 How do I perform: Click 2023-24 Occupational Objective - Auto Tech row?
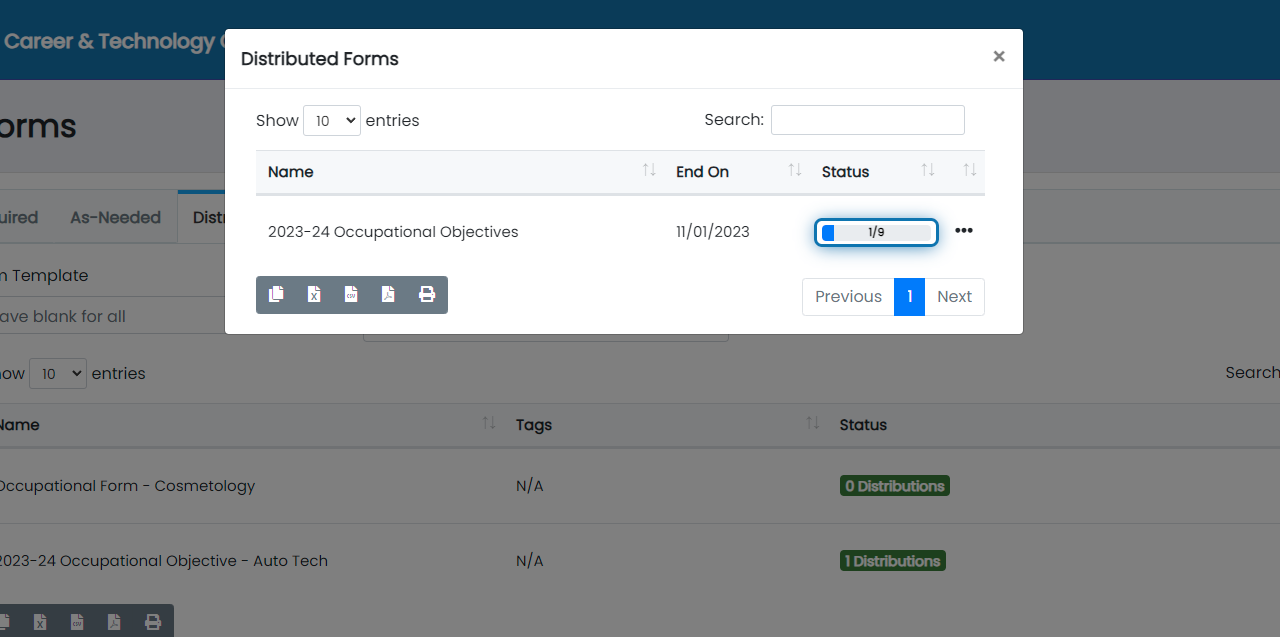tap(162, 561)
